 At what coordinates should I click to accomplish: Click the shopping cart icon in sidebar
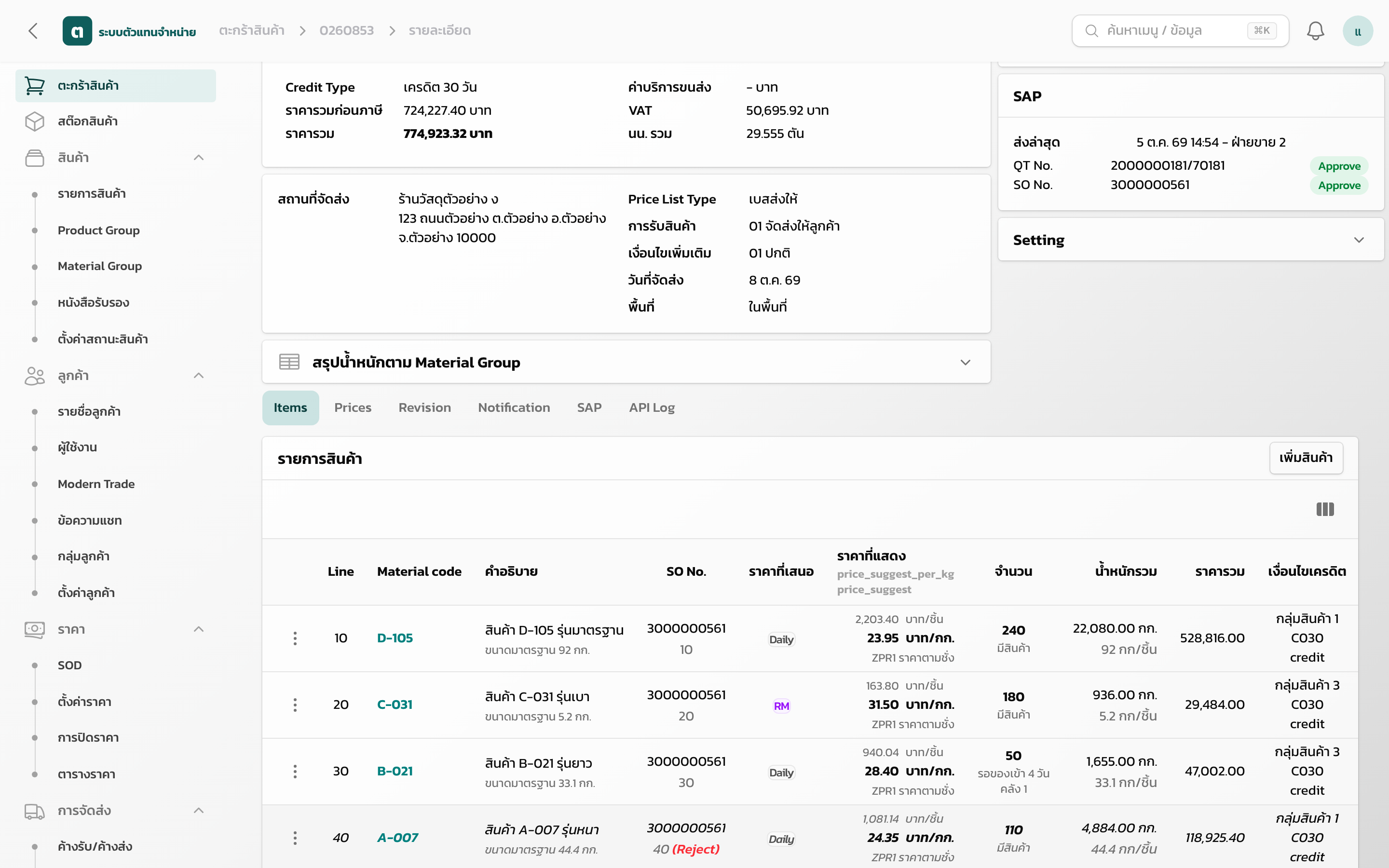point(34,85)
